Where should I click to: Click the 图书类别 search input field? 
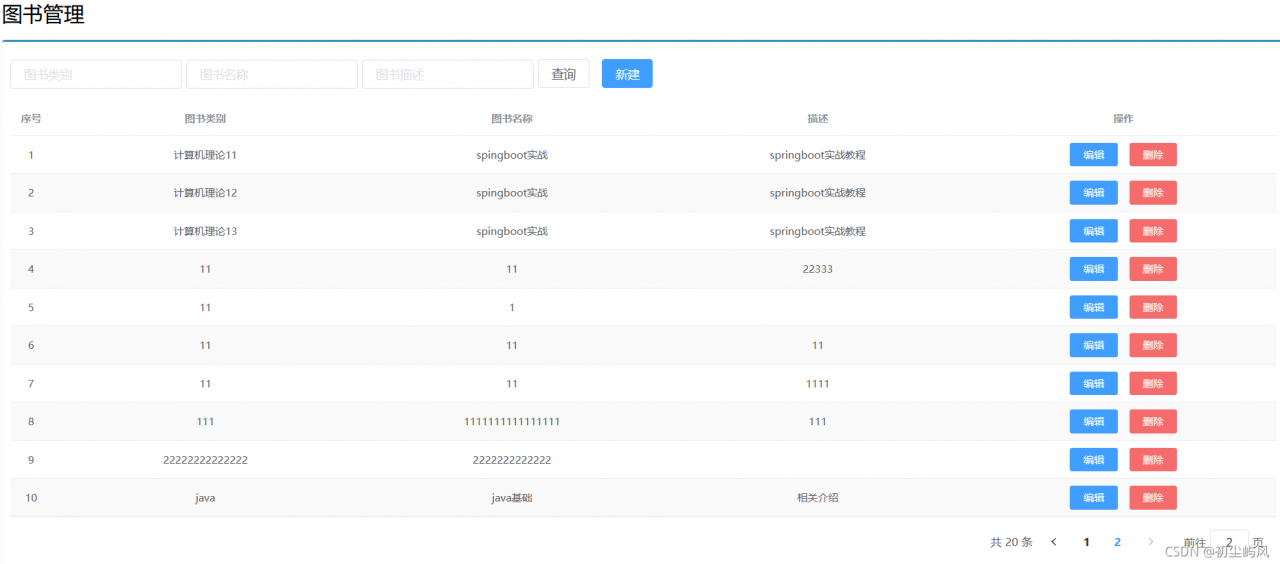[96, 74]
